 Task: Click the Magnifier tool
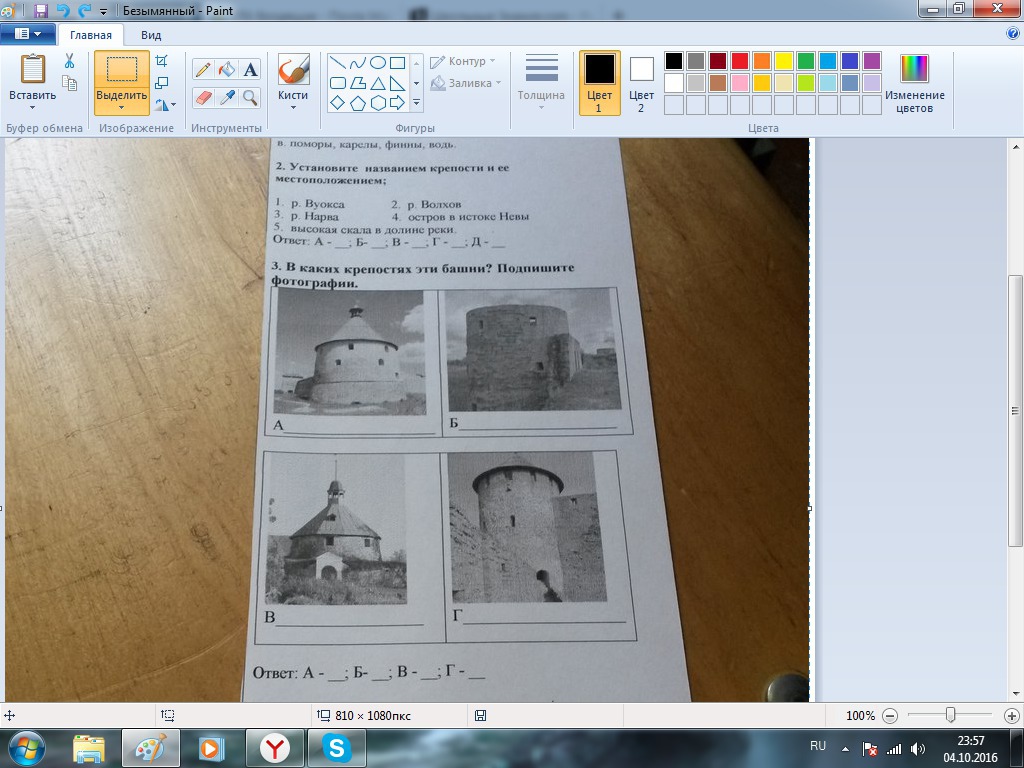(250, 97)
